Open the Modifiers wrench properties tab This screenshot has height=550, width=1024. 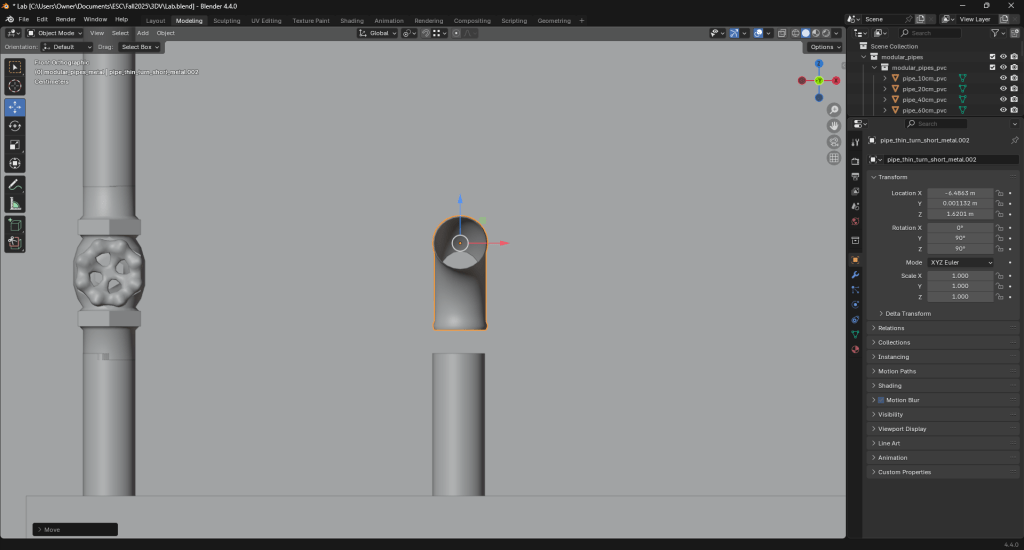[855, 274]
